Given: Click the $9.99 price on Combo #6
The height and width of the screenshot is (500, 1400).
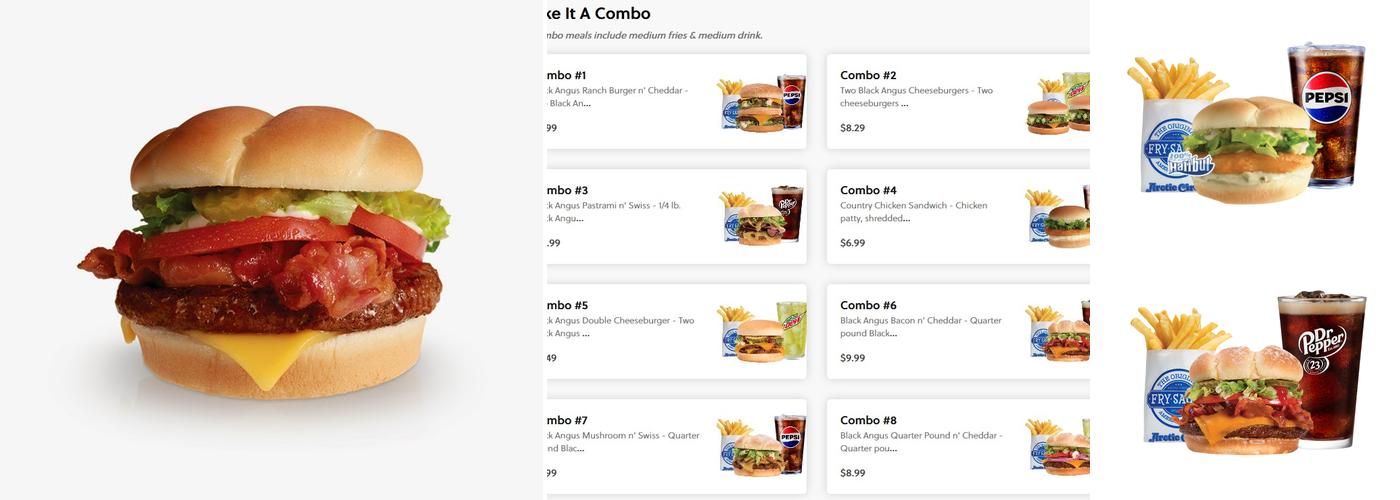Looking at the screenshot, I should (852, 358).
